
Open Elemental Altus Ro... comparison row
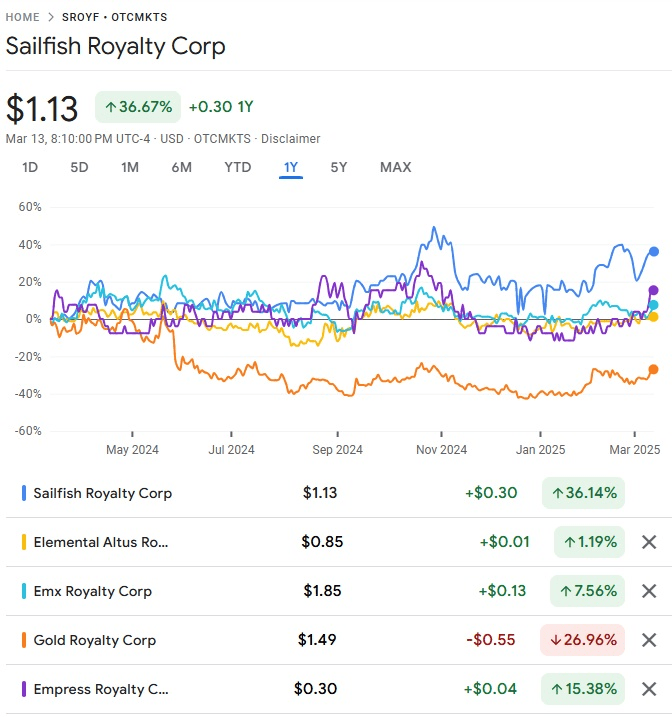coord(339,542)
